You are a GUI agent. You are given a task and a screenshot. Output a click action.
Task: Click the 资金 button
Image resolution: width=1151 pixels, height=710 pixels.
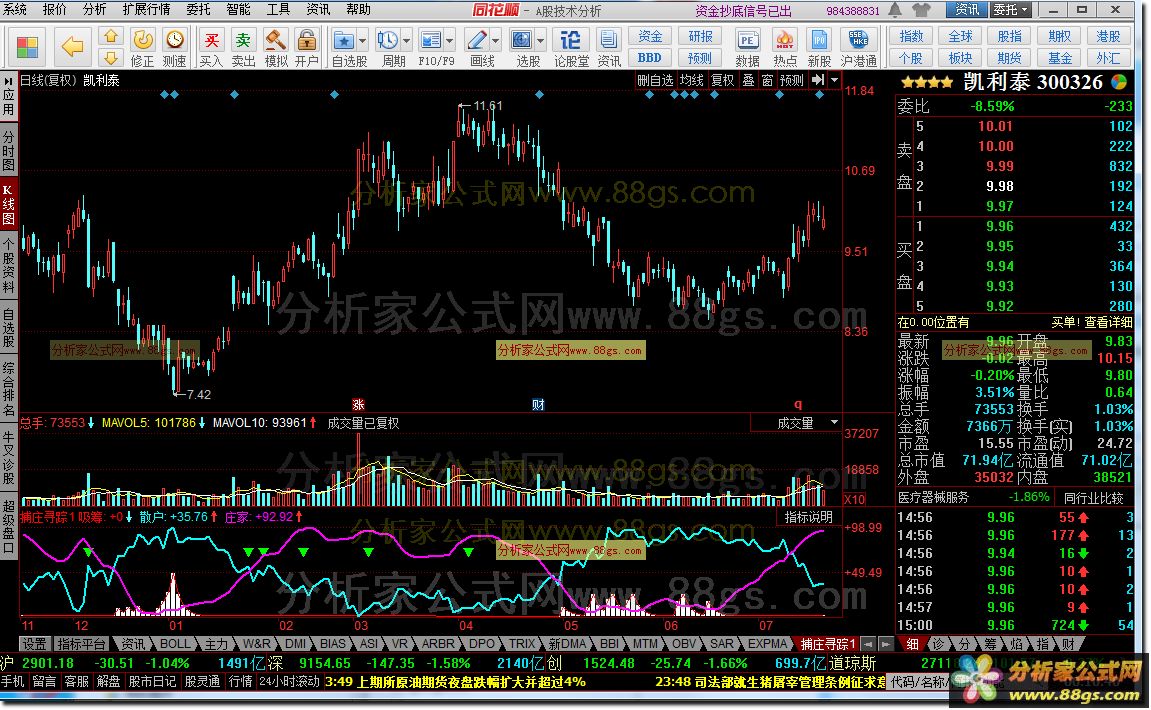(x=650, y=37)
